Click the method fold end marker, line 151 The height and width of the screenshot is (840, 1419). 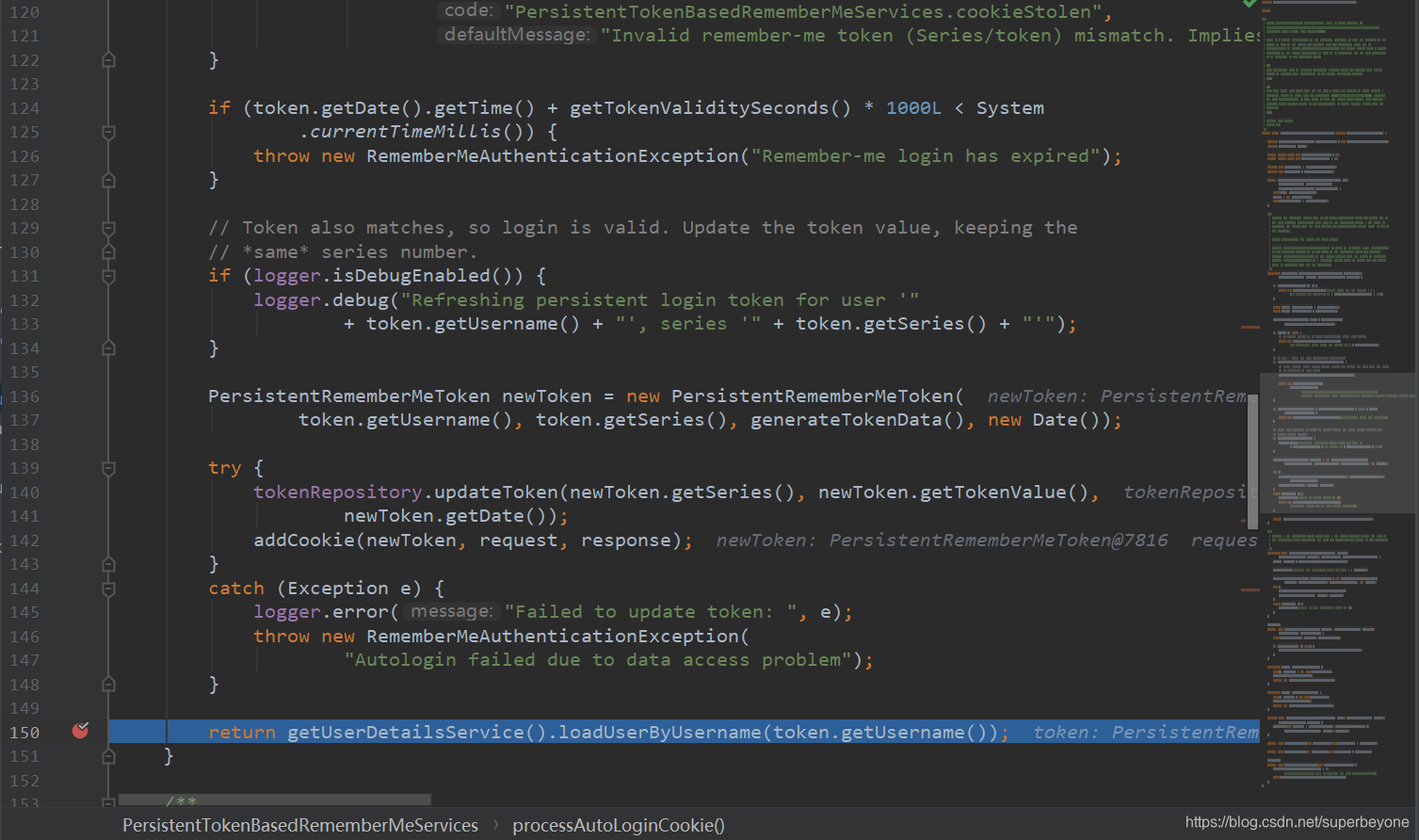pyautogui.click(x=108, y=756)
